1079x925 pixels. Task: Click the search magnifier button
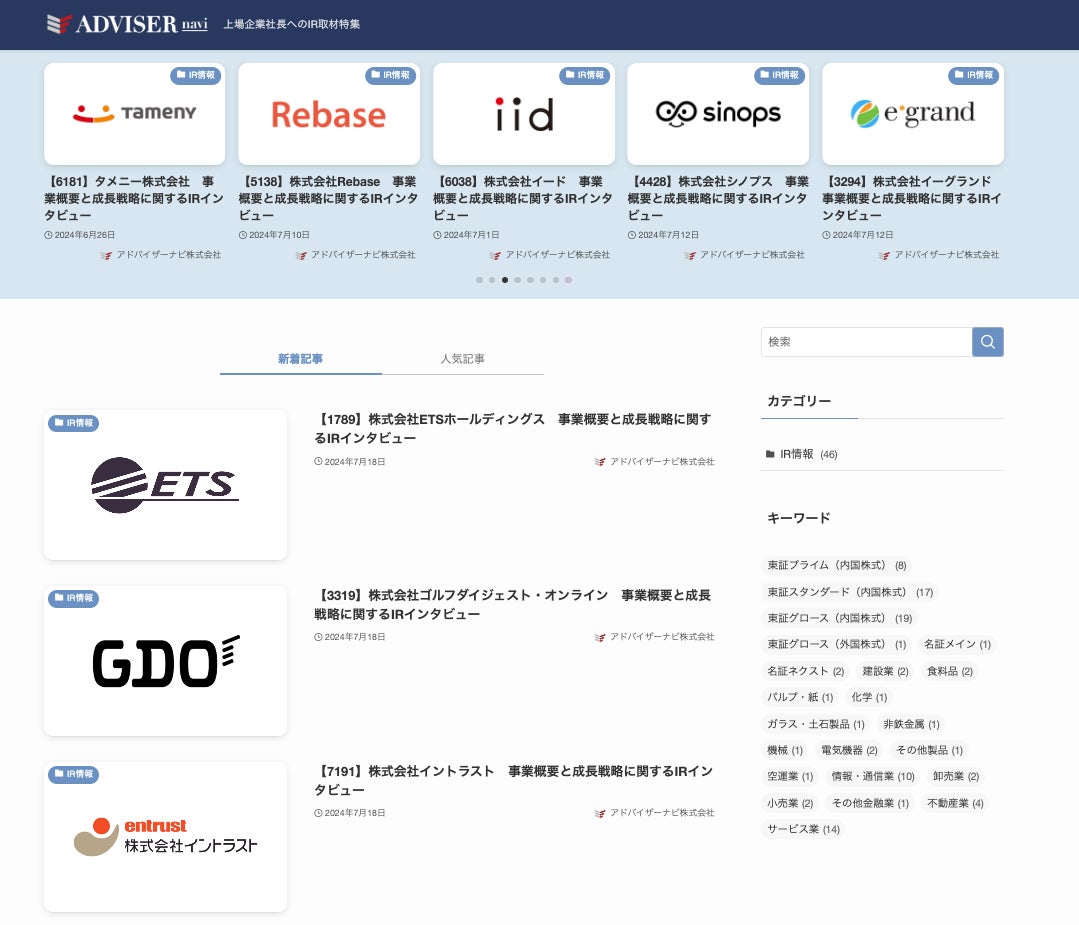pos(987,342)
